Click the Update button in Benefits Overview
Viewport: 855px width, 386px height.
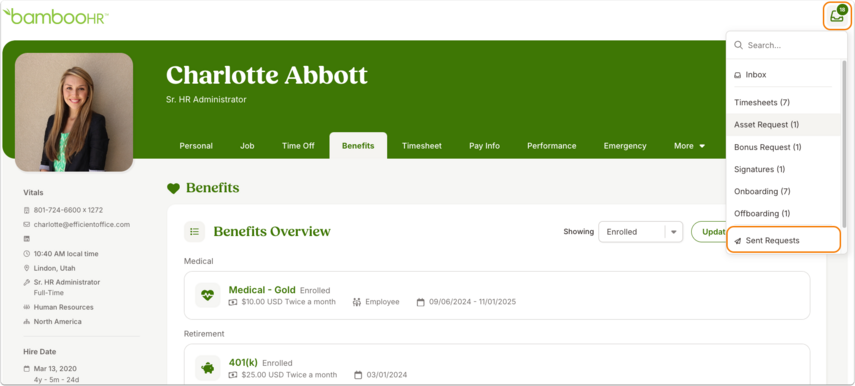709,232
